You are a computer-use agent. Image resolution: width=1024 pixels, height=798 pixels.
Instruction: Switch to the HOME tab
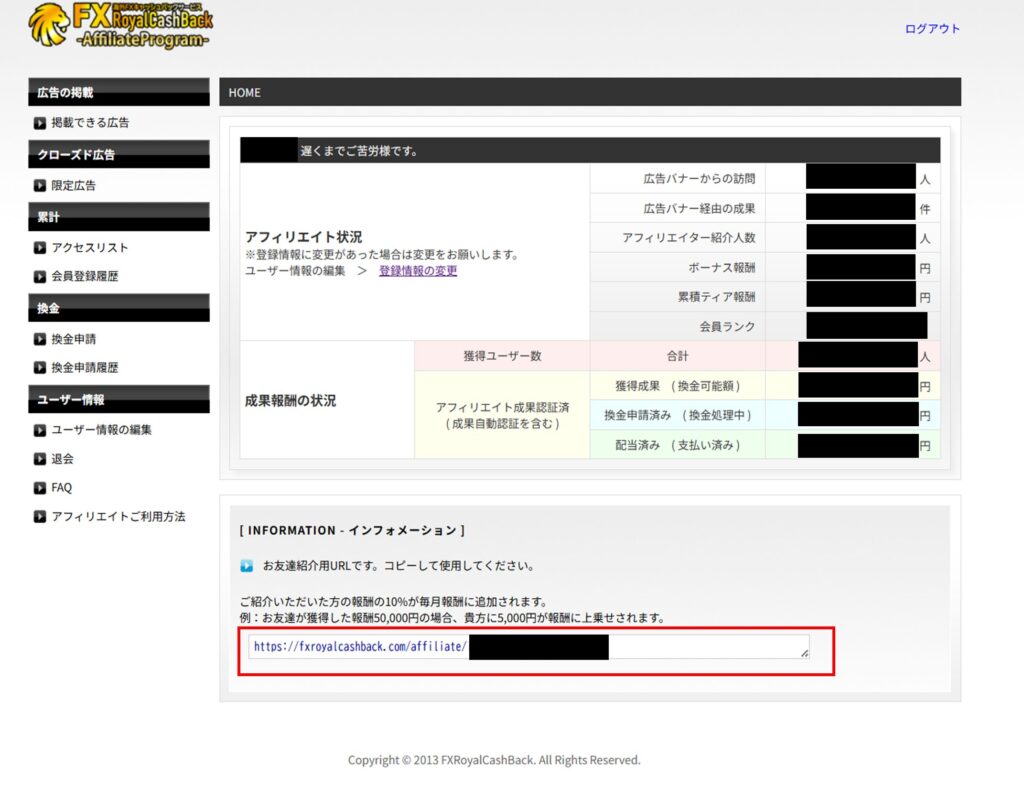tap(243, 92)
